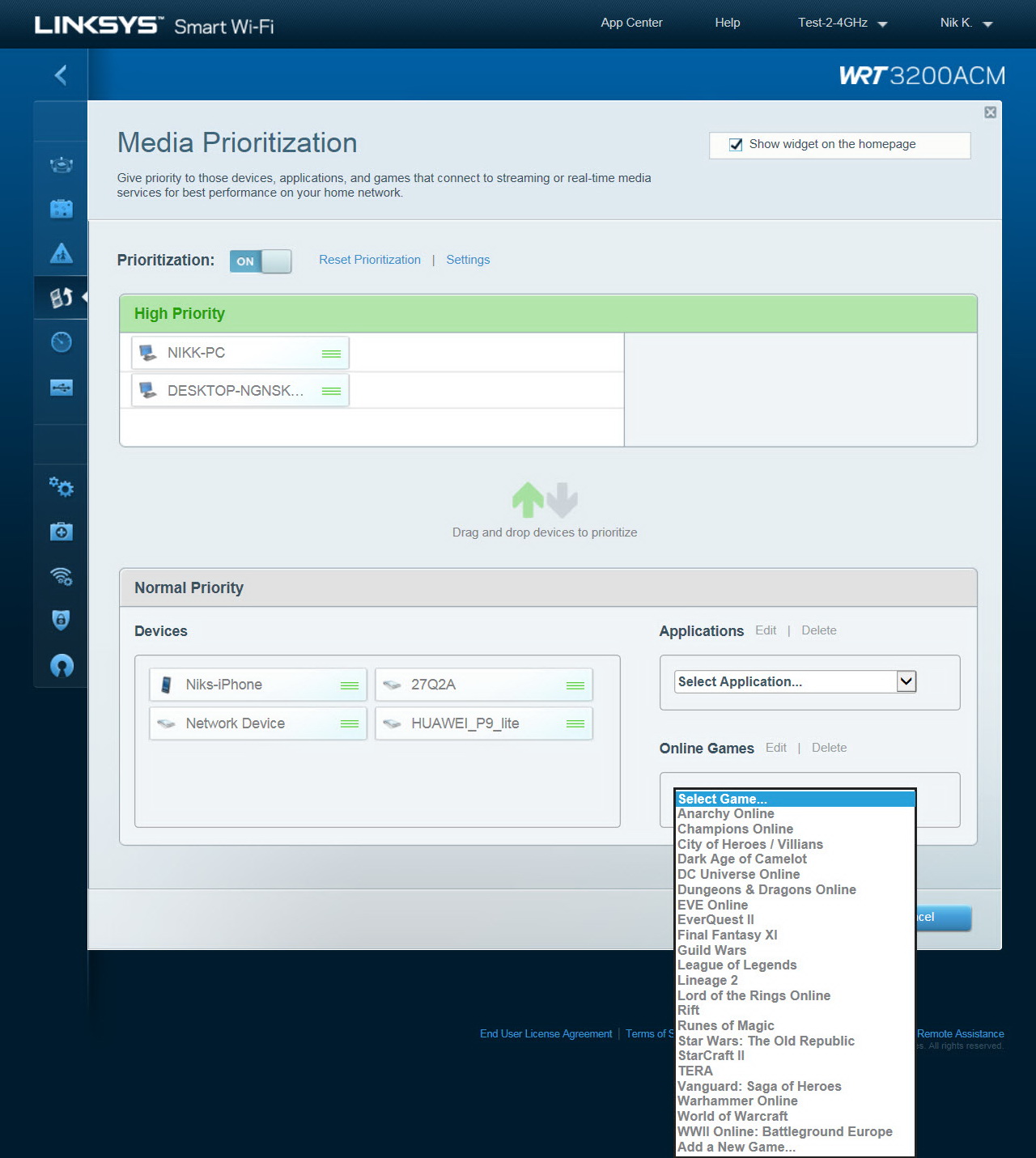This screenshot has height=1158, width=1036.
Task: Select Vanguard: Saga of Heroes game
Action: 796,1086
